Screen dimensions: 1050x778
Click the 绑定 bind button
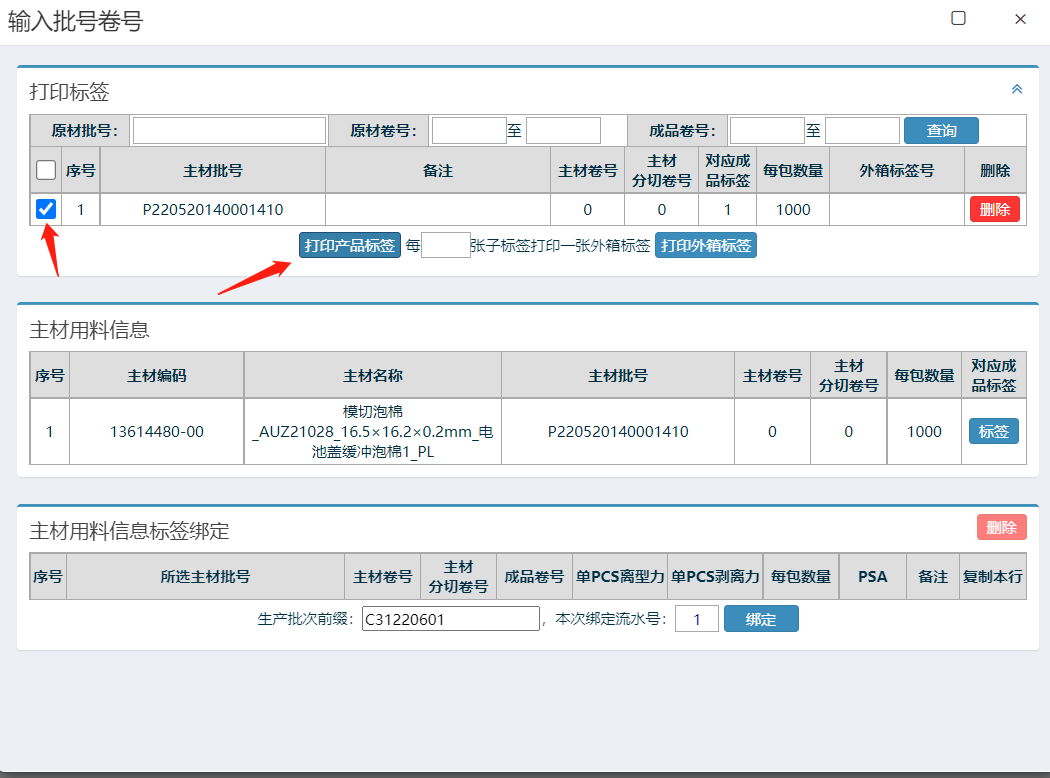(761, 619)
